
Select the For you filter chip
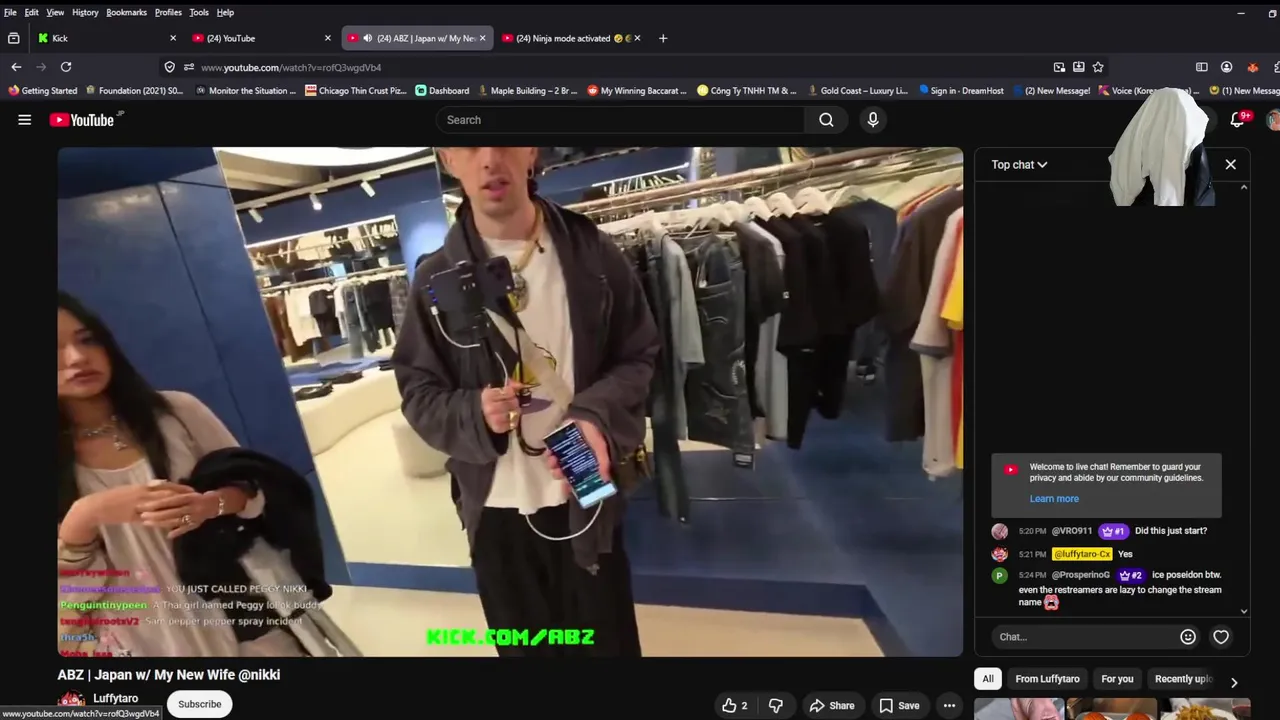[1117, 679]
